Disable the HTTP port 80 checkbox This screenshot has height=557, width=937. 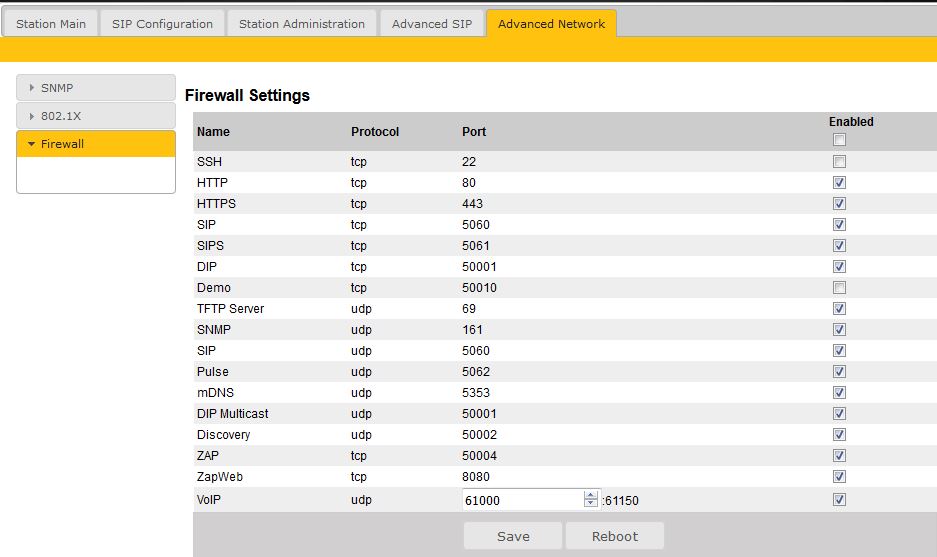click(x=839, y=183)
